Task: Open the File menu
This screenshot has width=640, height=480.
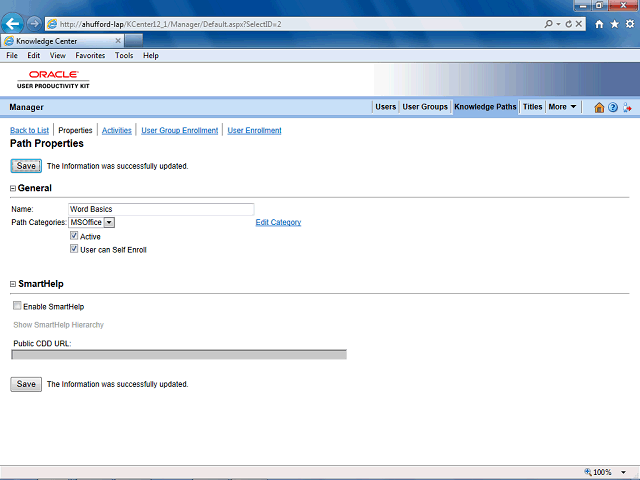Action: pos(12,56)
